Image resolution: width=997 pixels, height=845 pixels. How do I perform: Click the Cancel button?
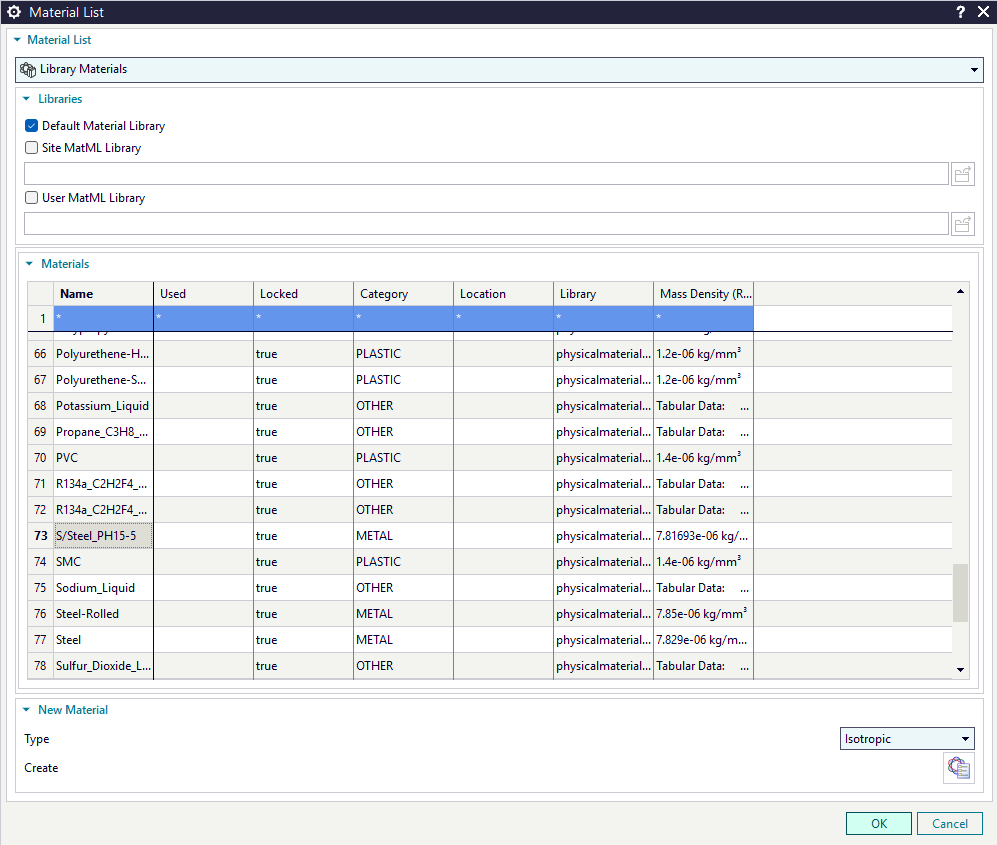[949, 824]
